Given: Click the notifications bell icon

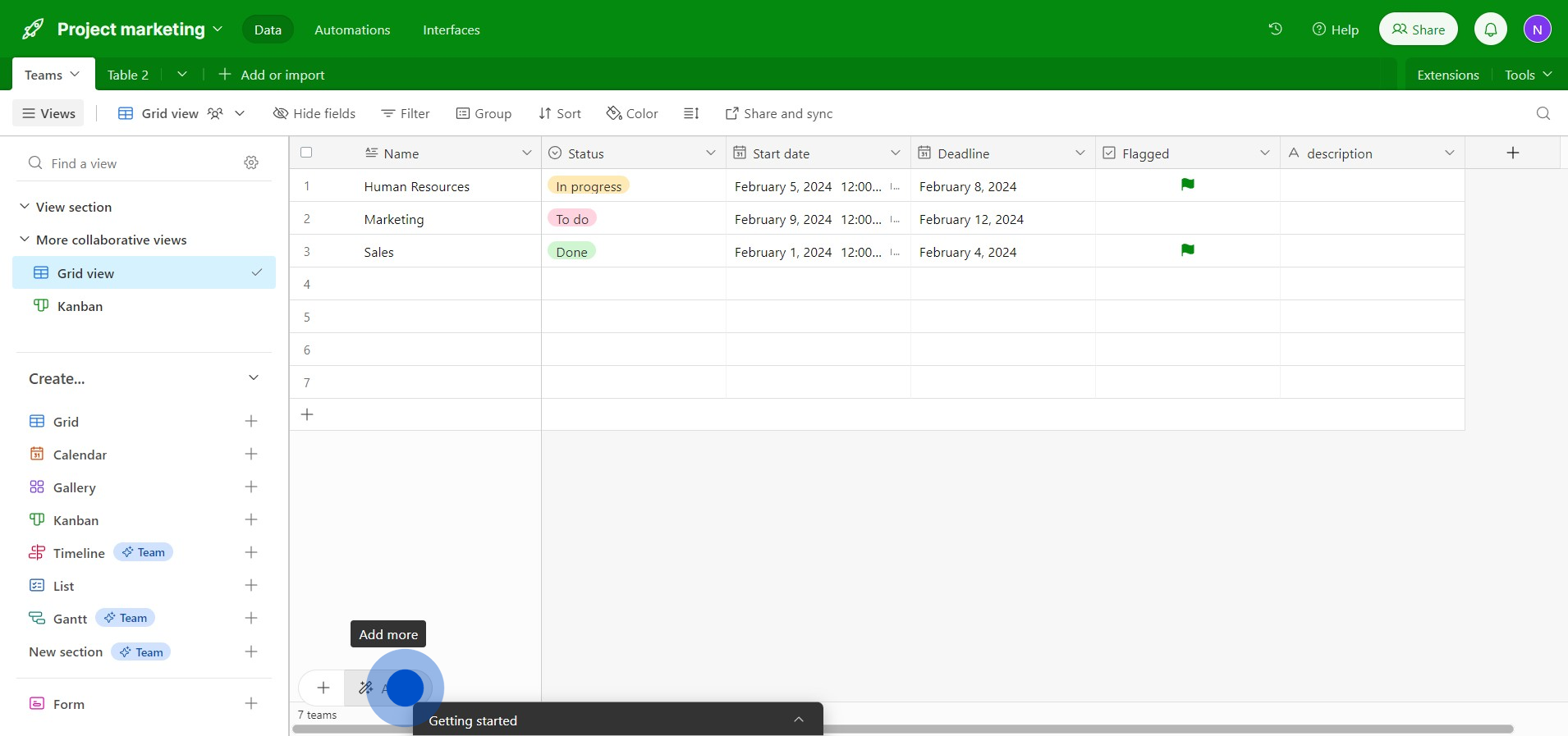Looking at the screenshot, I should 1491,30.
